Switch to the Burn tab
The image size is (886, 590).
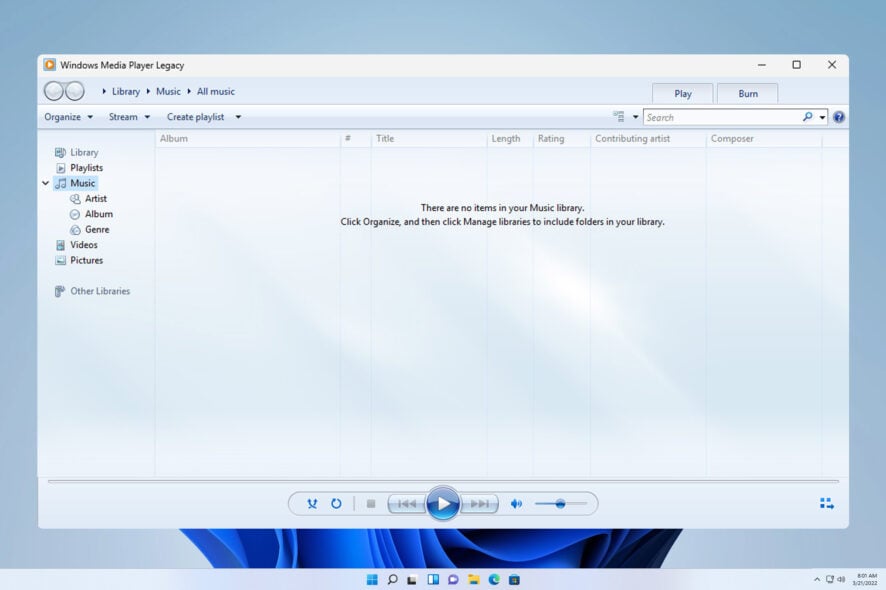click(x=747, y=92)
